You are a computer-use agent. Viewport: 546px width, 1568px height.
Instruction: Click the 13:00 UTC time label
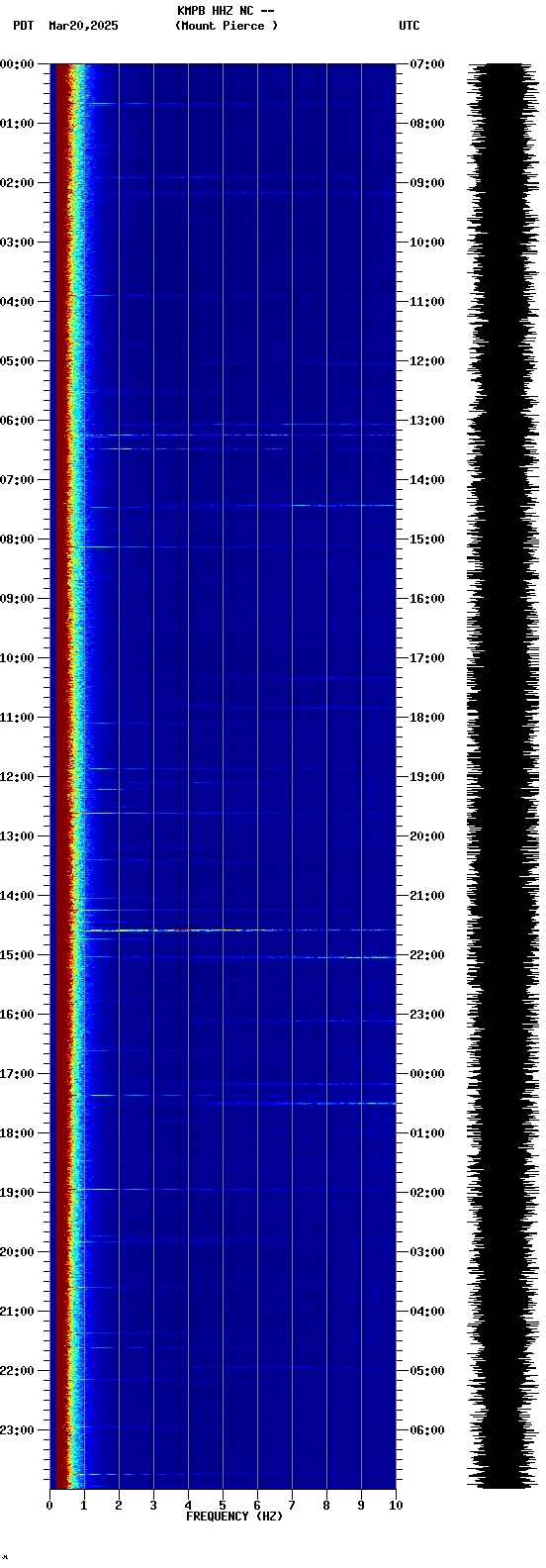click(427, 421)
